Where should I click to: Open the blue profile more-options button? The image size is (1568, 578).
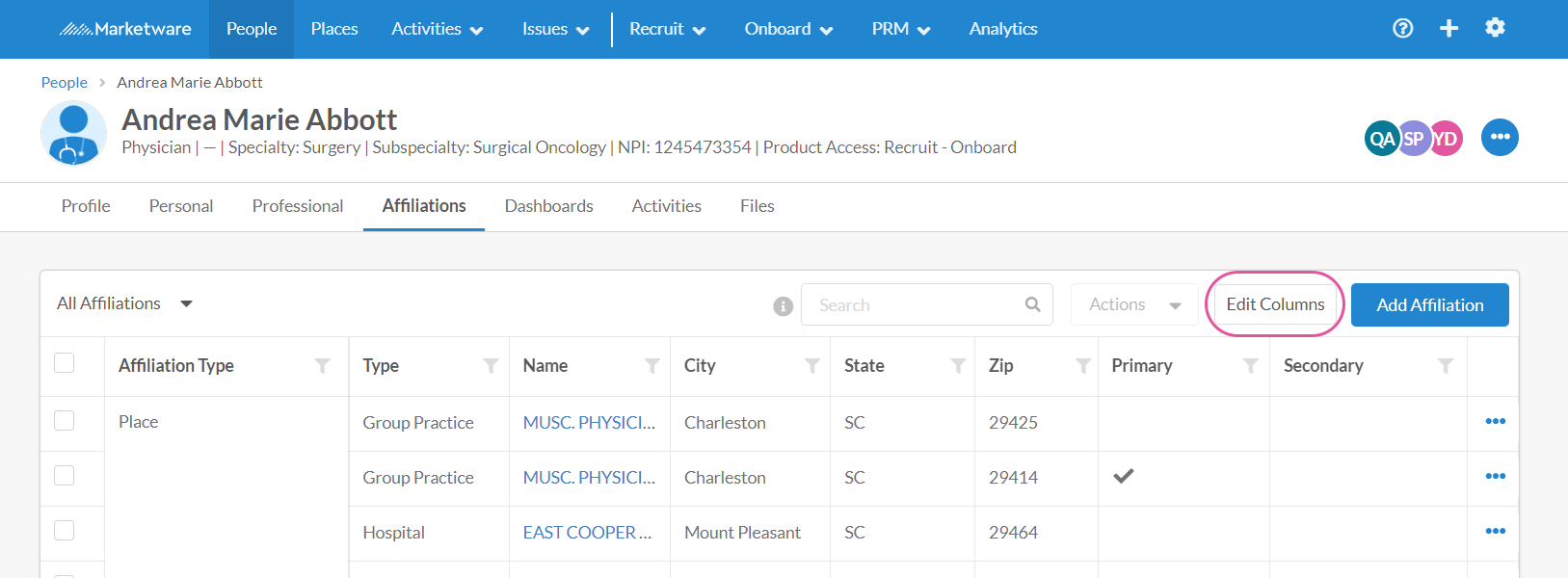click(x=1500, y=137)
